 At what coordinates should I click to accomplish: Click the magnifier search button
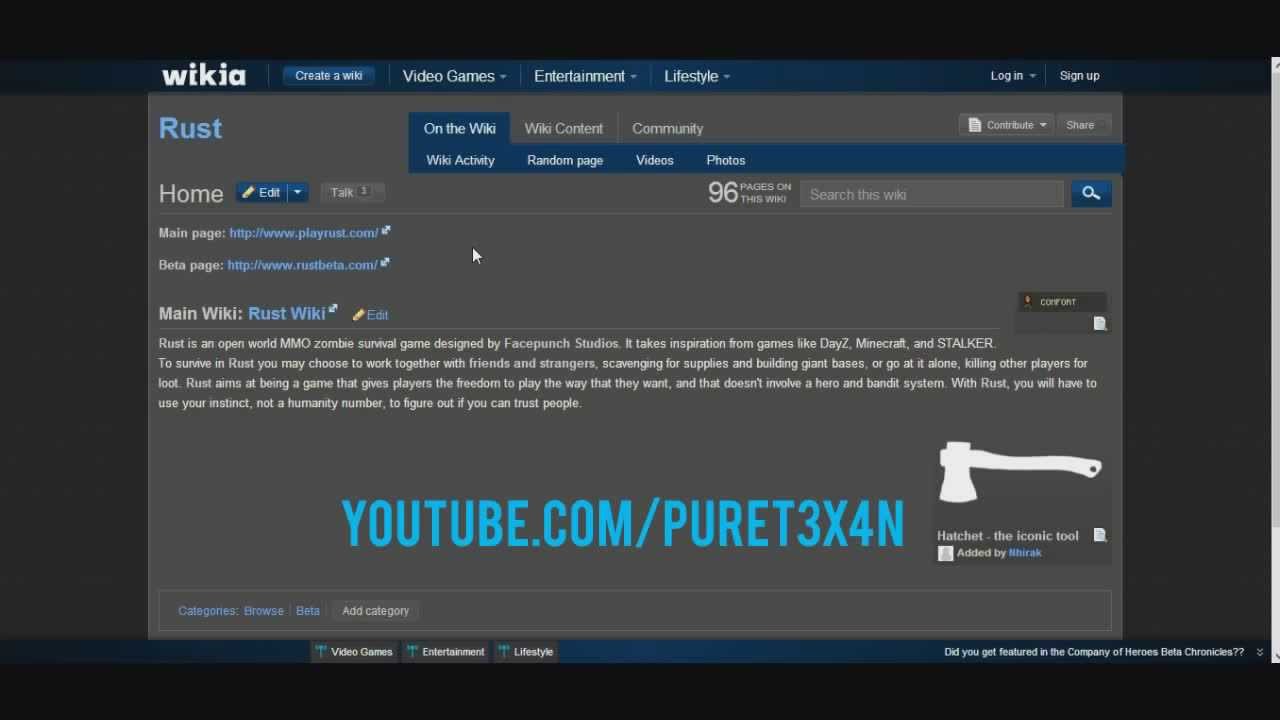(x=1091, y=194)
